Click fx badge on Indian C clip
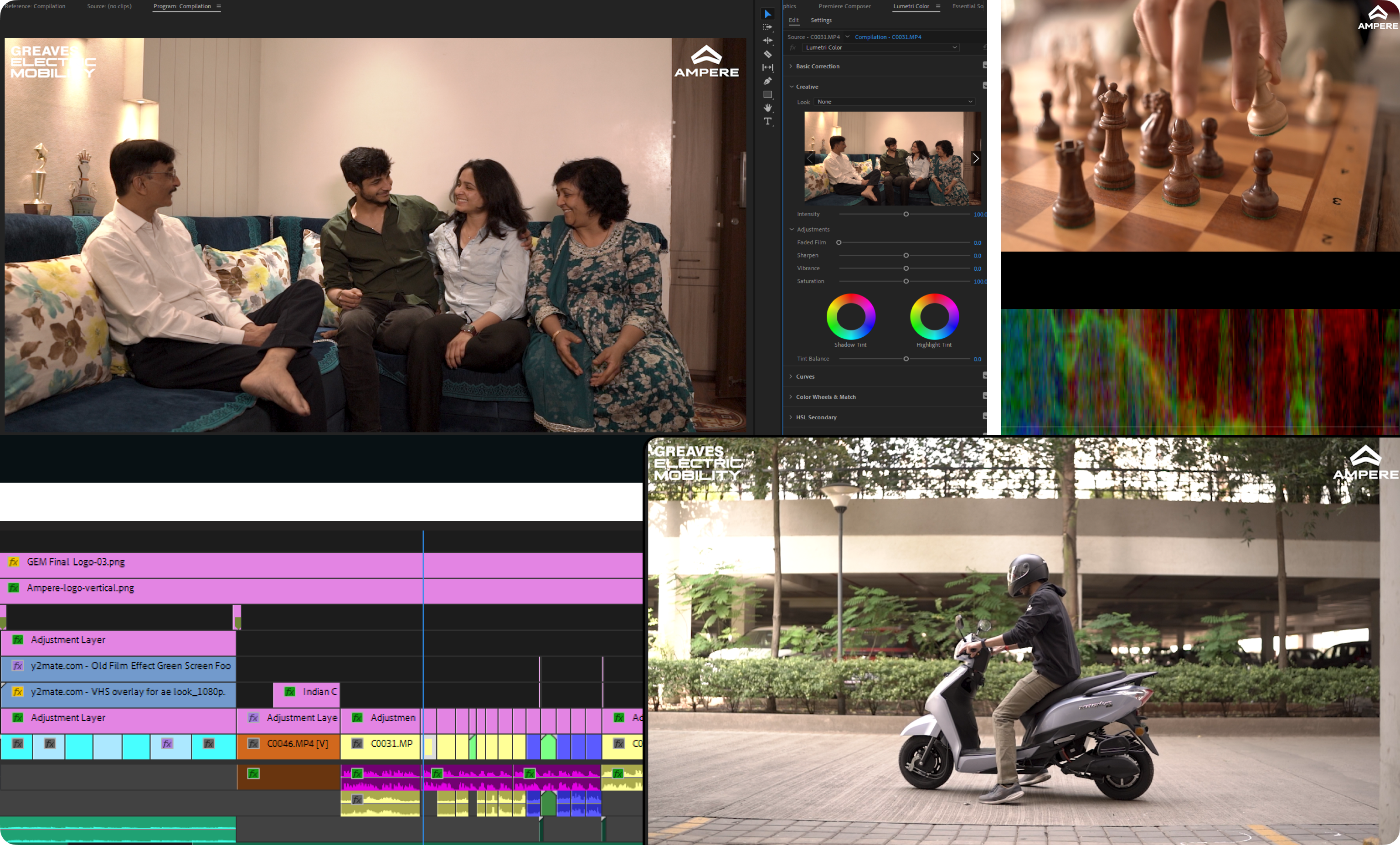 [290, 691]
